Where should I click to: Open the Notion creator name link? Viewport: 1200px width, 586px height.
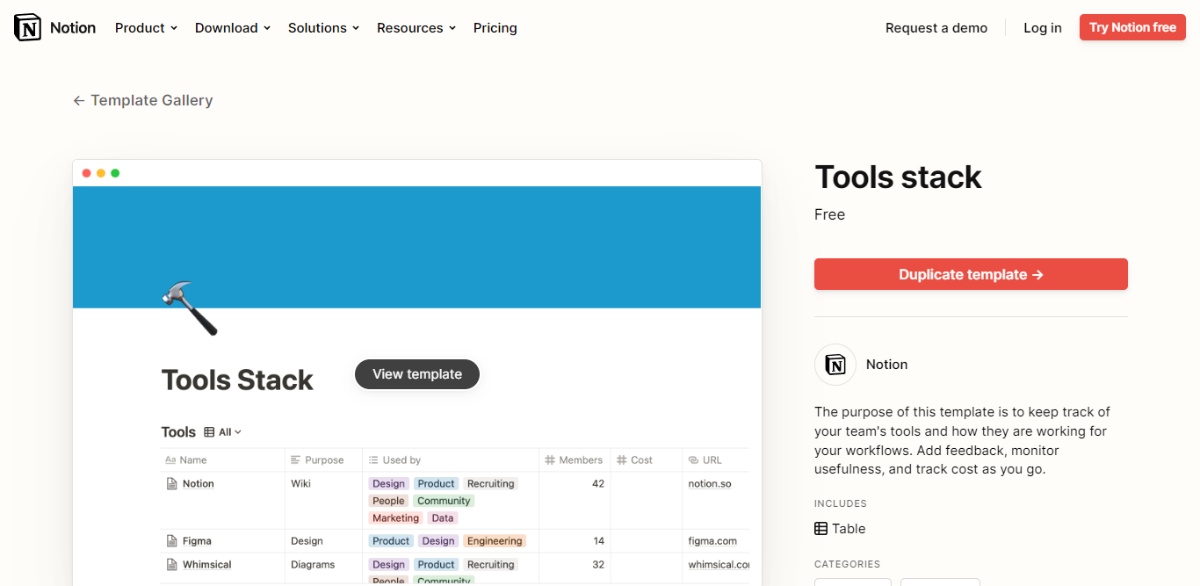(x=887, y=365)
